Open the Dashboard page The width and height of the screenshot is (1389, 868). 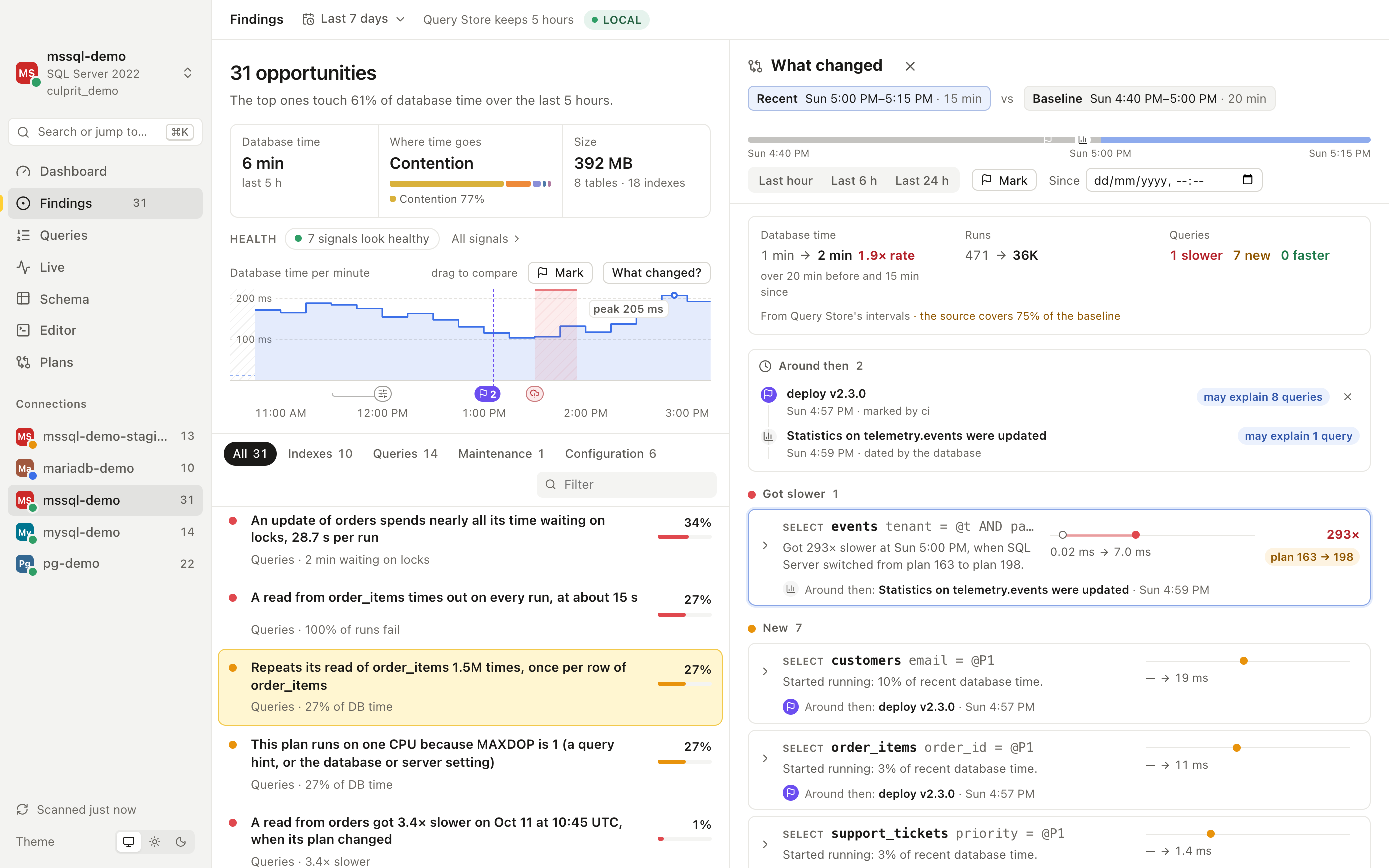105,171
